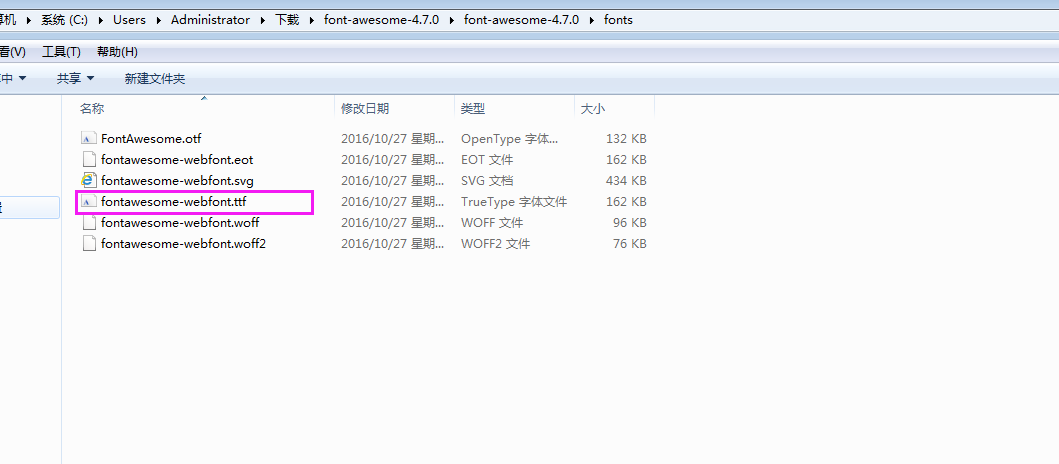Click the EOT 文件 type cell
The height and width of the screenshot is (464, 1059).
coord(487,159)
